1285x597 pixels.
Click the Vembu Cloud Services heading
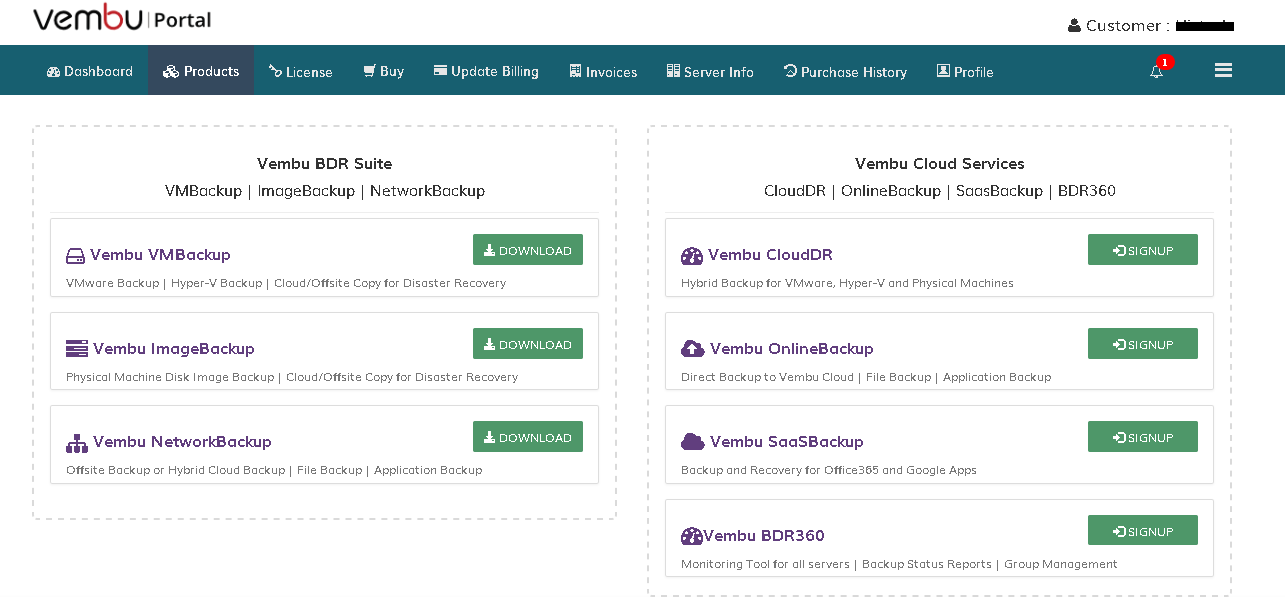pyautogui.click(x=940, y=164)
